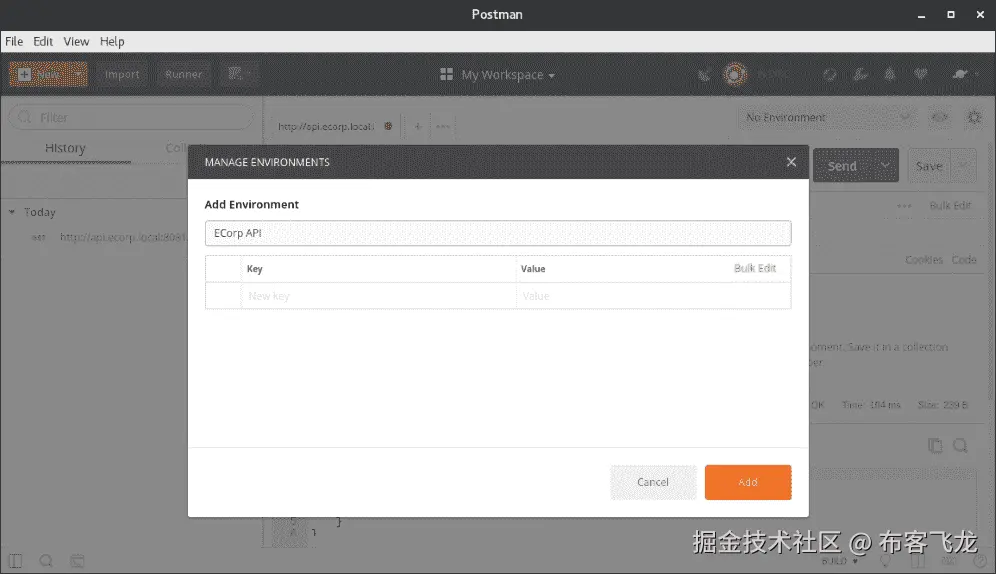Select the http://api.ecorp.local:8081 history entry
This screenshot has height=574, width=996.
(x=123, y=237)
